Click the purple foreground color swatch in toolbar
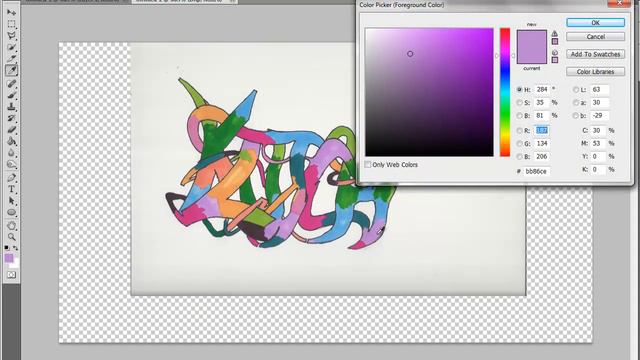Viewport: 640px width, 360px height. coord(9,258)
